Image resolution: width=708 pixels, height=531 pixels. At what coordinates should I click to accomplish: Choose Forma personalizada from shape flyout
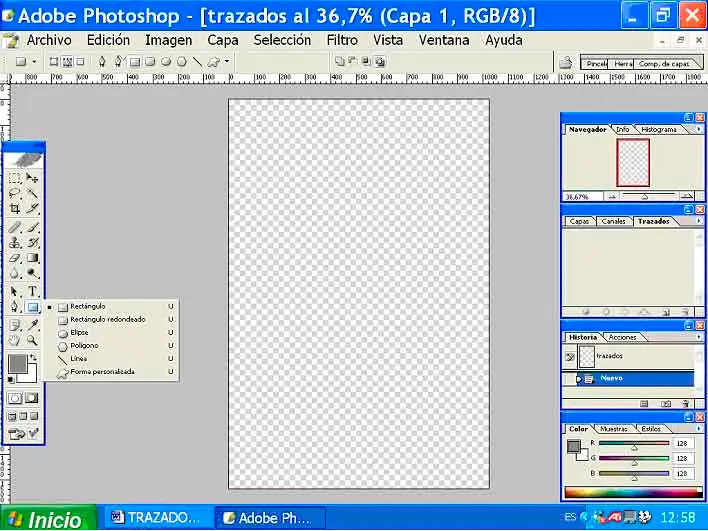click(101, 372)
